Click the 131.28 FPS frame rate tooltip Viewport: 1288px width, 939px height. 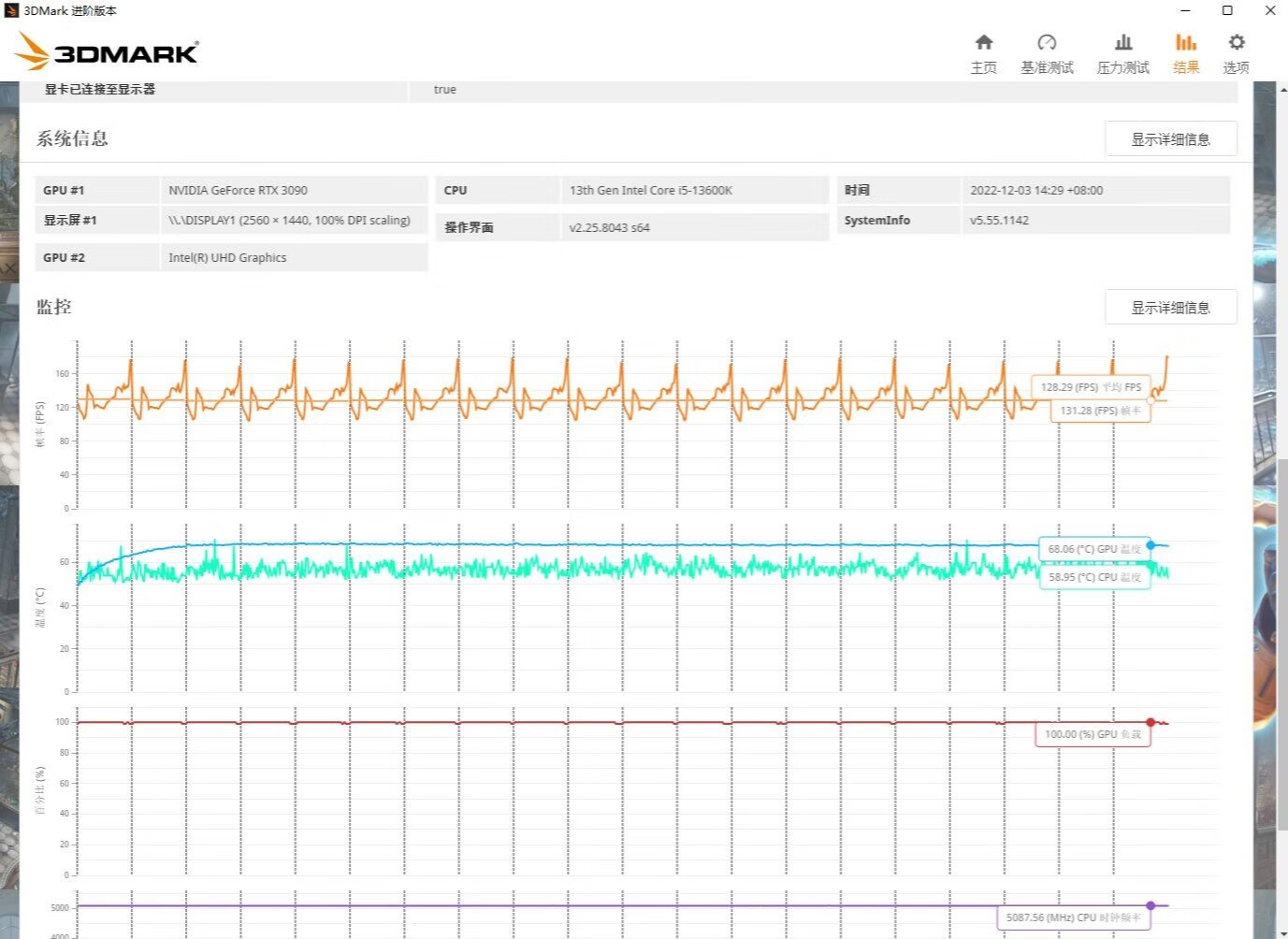(1100, 411)
